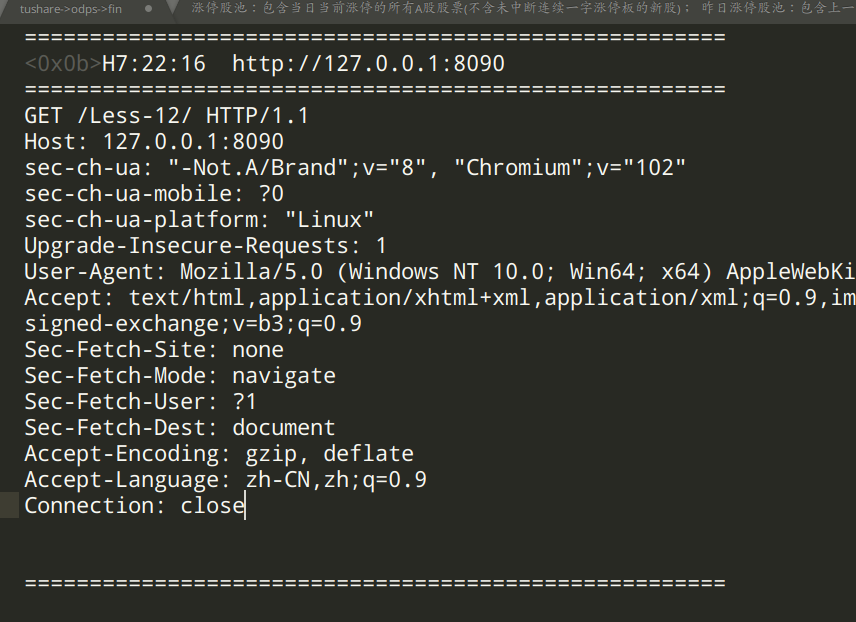The image size is (856, 622).
Task: Click the signed-exchange;v=b3;q=0.9 line
Action: (193, 324)
